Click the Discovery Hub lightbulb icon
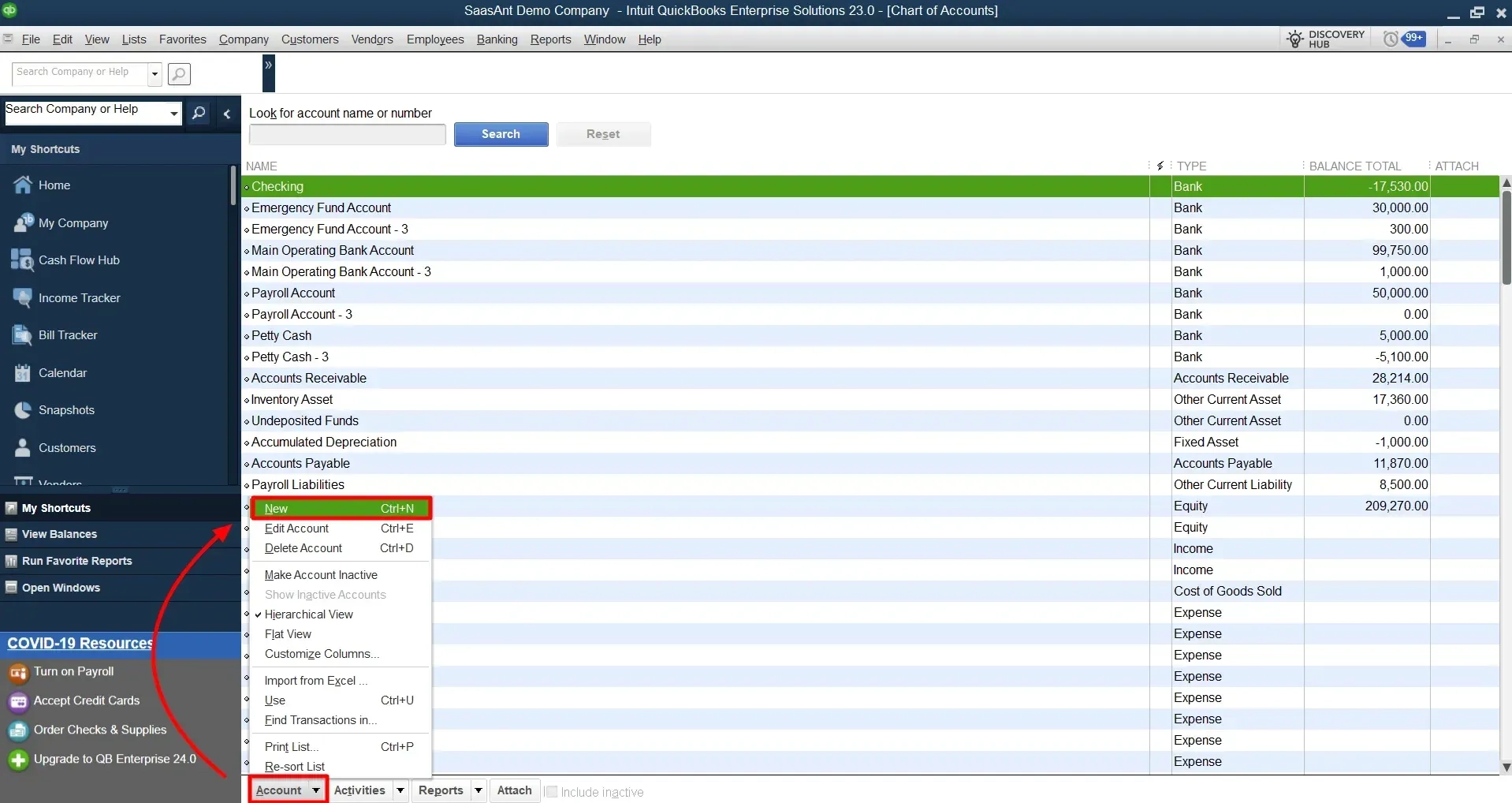1512x803 pixels. [1294, 39]
